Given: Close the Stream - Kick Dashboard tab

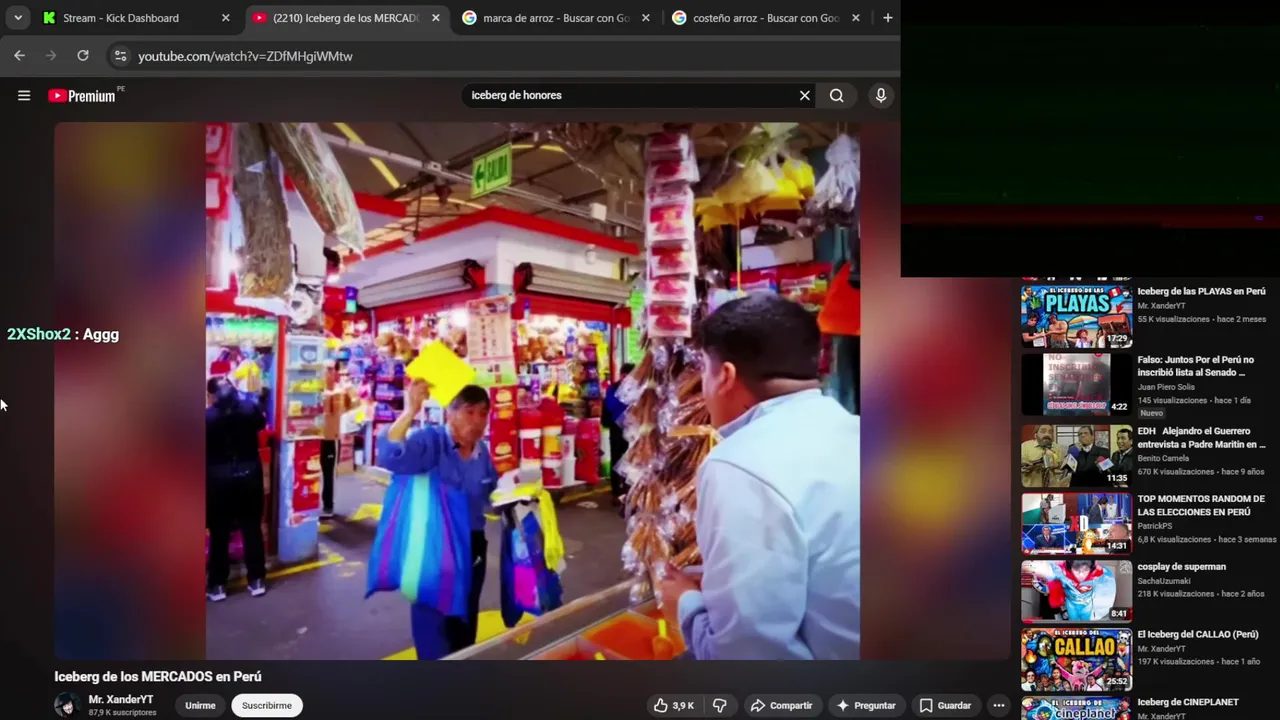Looking at the screenshot, I should (225, 18).
